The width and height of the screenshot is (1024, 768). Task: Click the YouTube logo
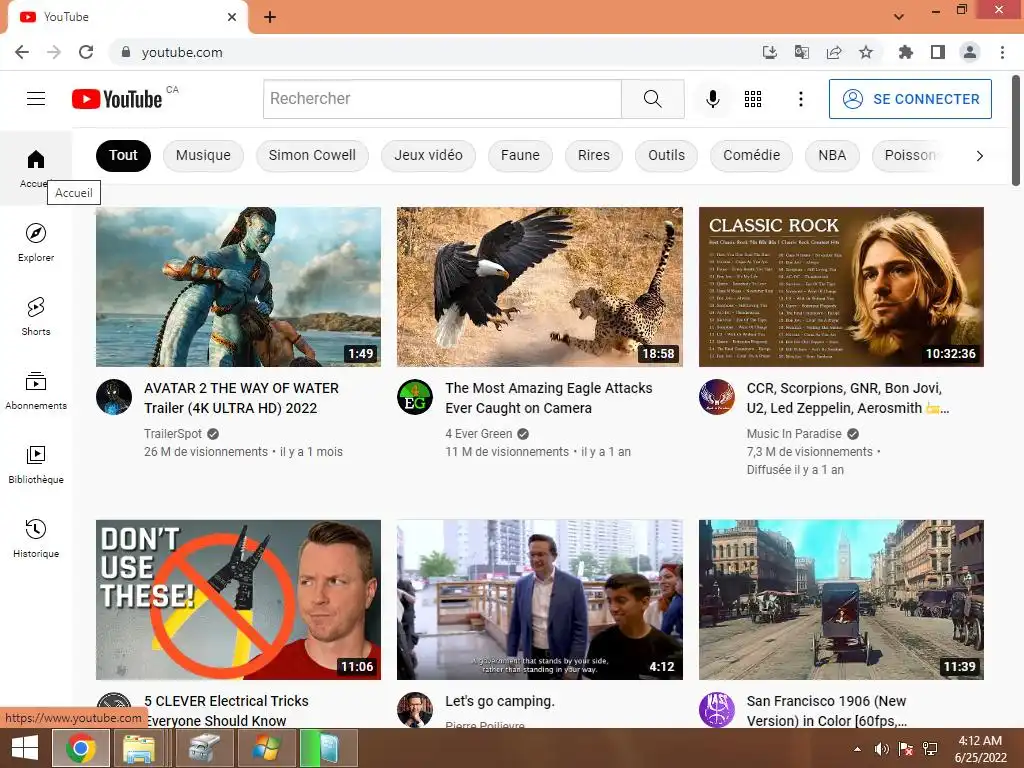[x=117, y=99]
